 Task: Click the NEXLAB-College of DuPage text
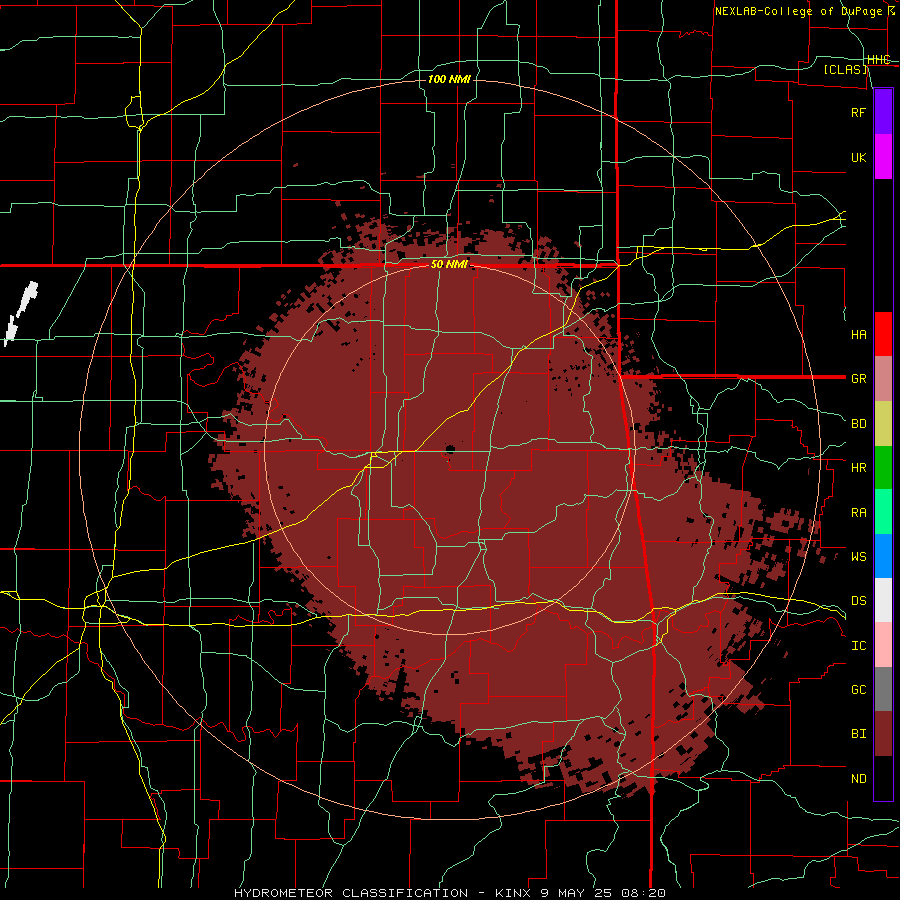[798, 11]
